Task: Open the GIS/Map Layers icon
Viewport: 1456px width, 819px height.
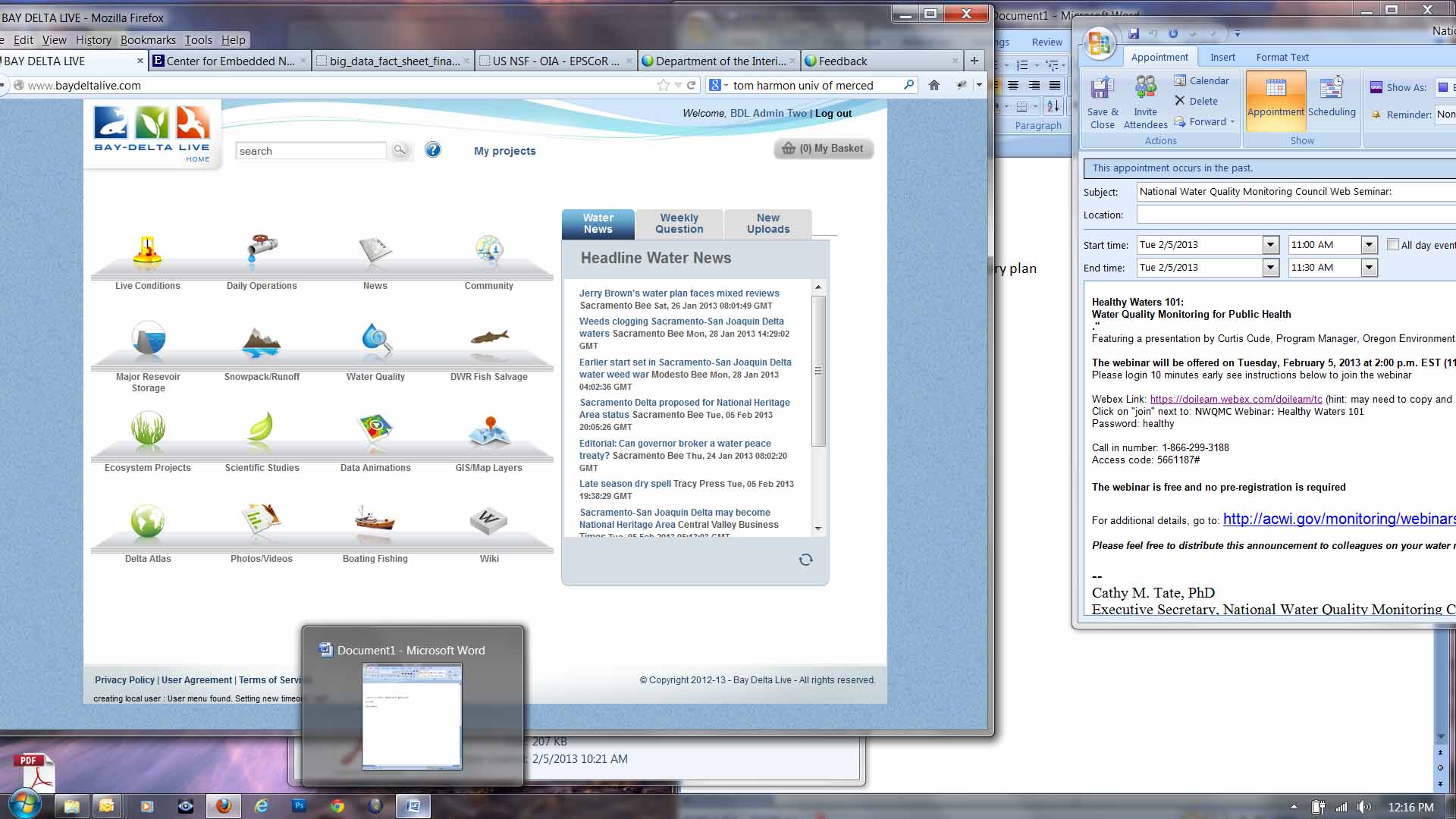Action: (x=489, y=431)
